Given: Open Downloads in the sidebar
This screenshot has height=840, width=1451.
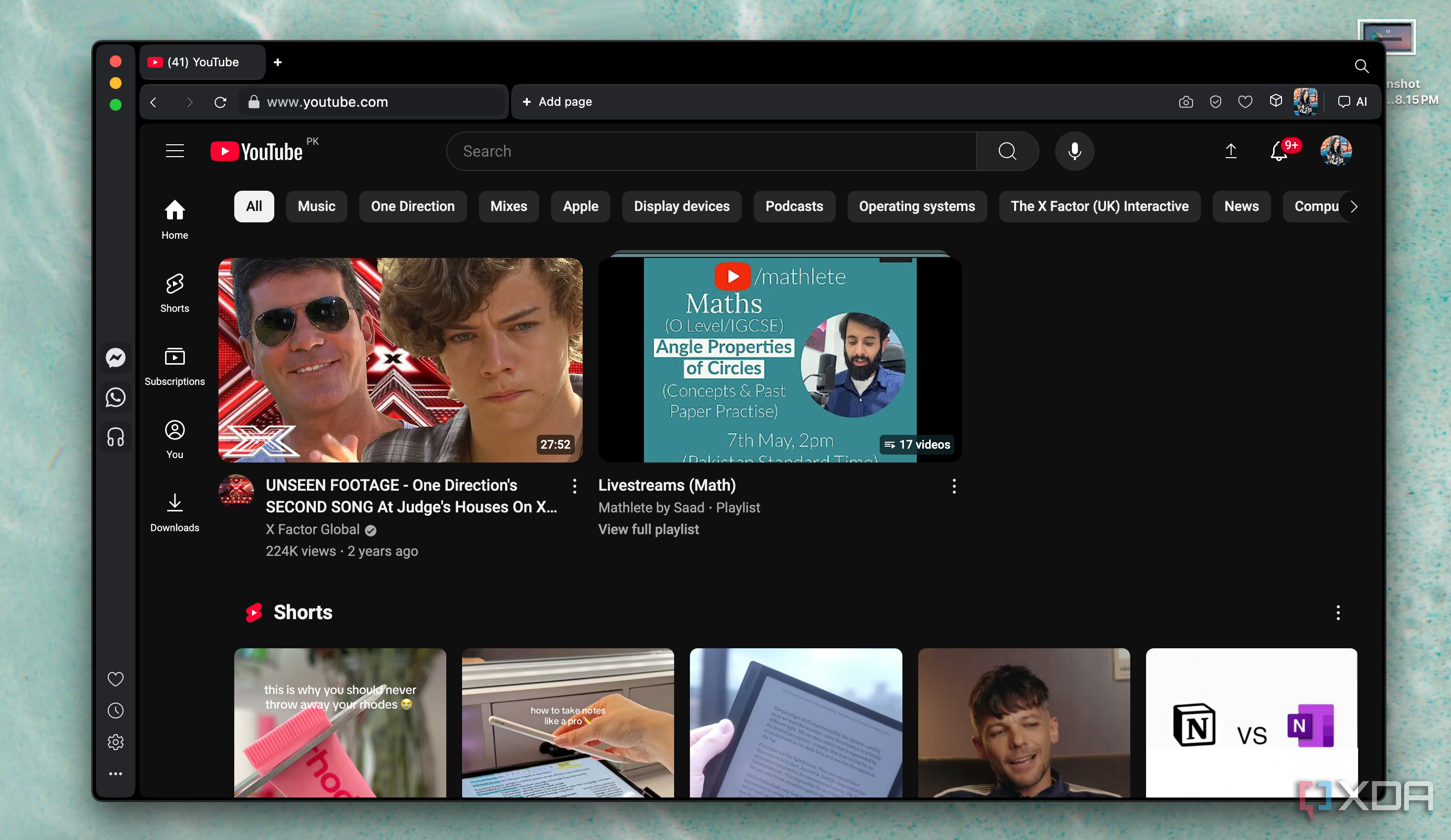Looking at the screenshot, I should (x=174, y=512).
